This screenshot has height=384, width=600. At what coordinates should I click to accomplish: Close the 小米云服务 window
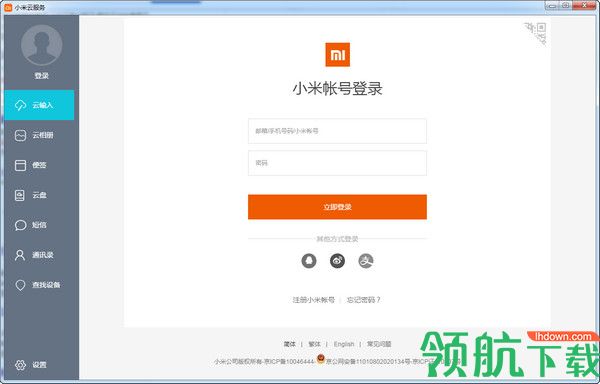coord(585,5)
